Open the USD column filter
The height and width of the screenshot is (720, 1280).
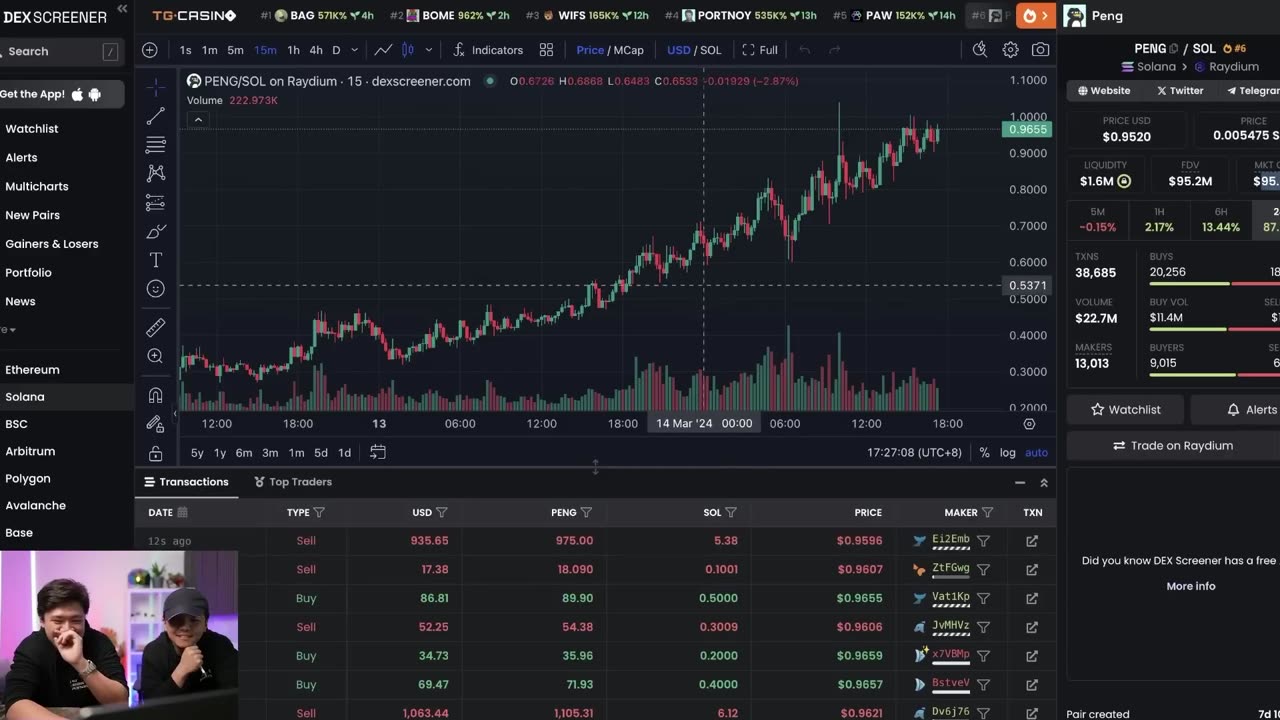tap(441, 512)
